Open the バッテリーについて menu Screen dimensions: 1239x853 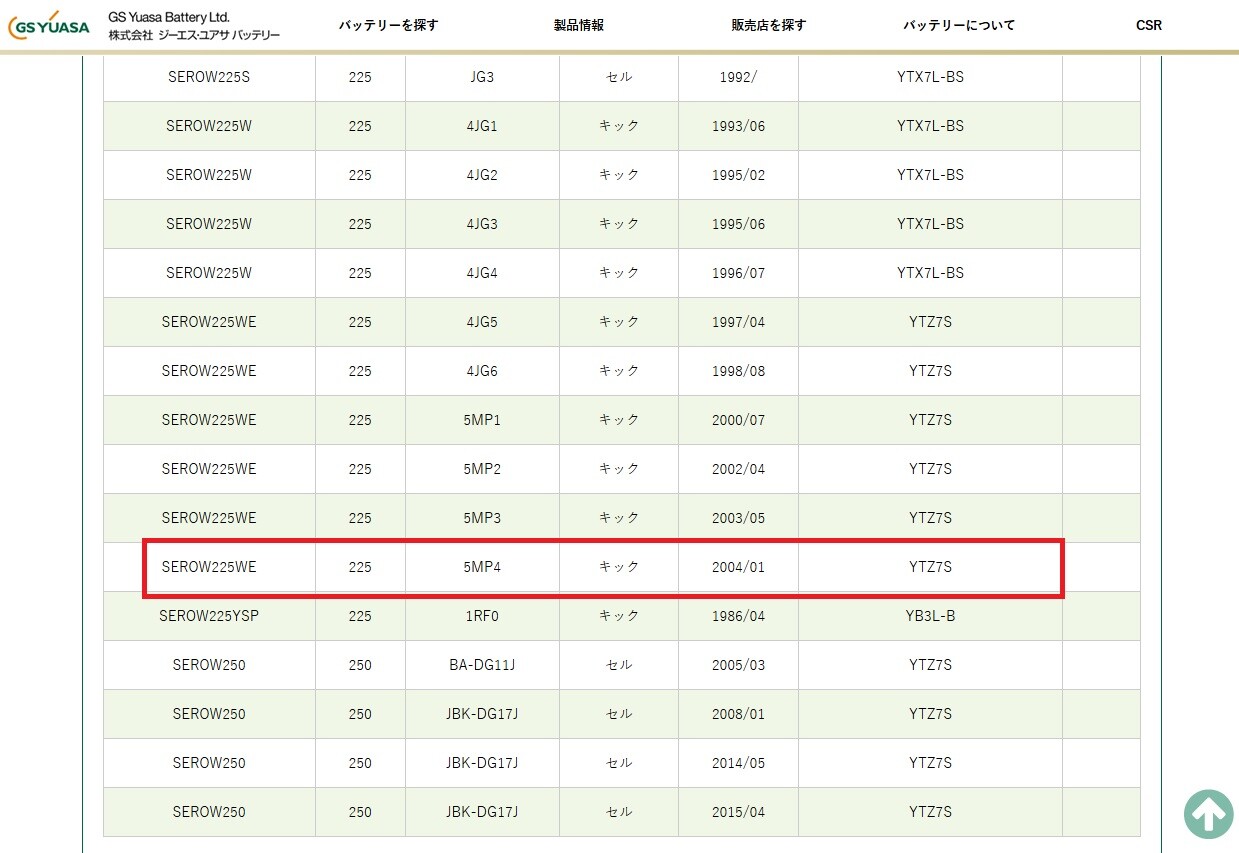[959, 25]
